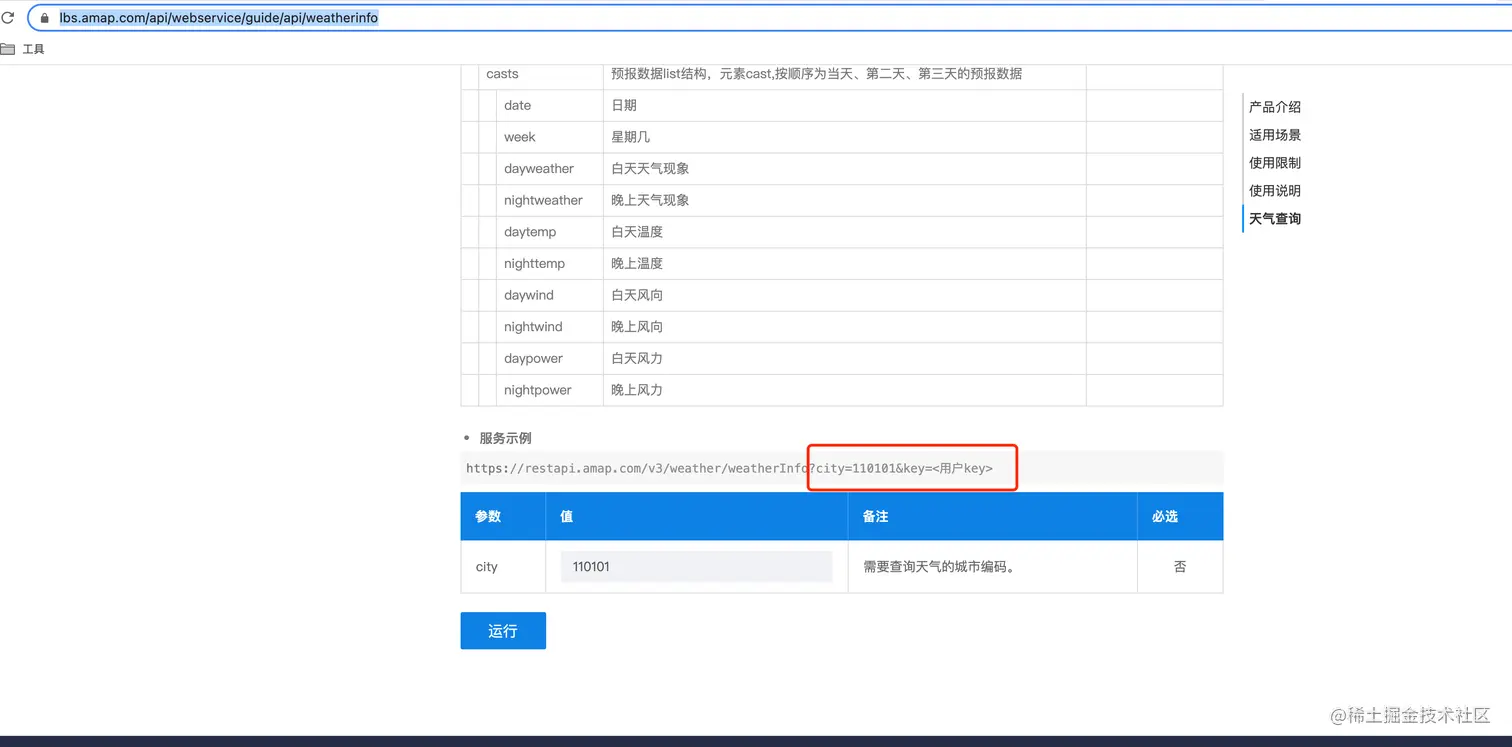The width and height of the screenshot is (1512, 747).
Task: Select the casts row name
Action: pos(502,74)
